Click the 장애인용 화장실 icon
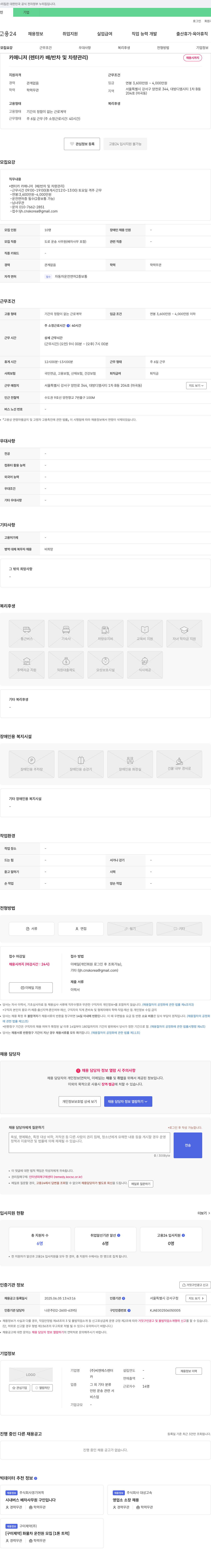 click(x=130, y=764)
